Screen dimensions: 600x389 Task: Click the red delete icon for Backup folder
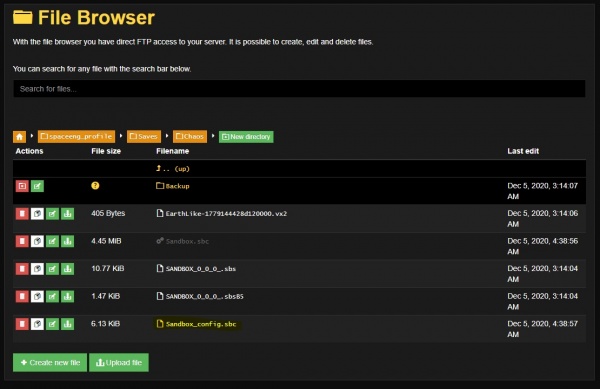[x=22, y=186]
